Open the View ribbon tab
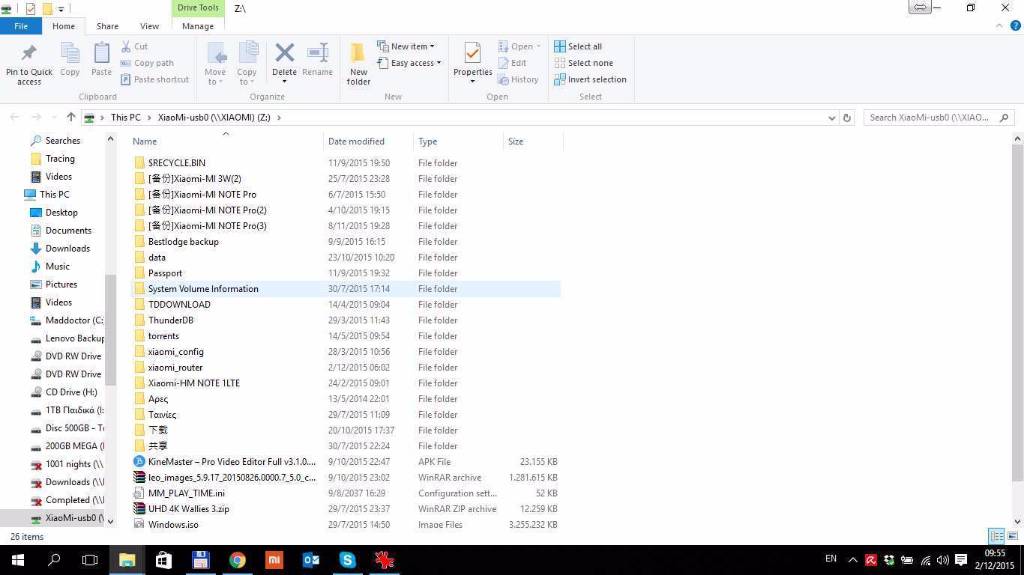The image size is (1024, 575). [149, 26]
